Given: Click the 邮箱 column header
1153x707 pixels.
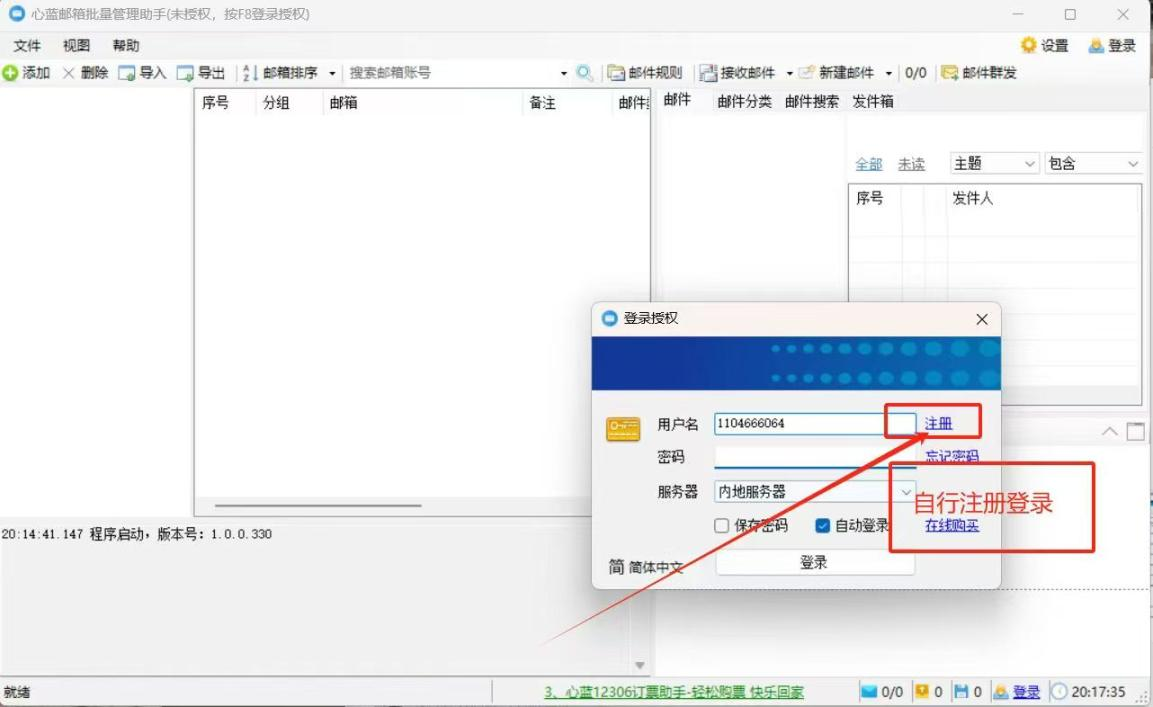Looking at the screenshot, I should coord(343,103).
